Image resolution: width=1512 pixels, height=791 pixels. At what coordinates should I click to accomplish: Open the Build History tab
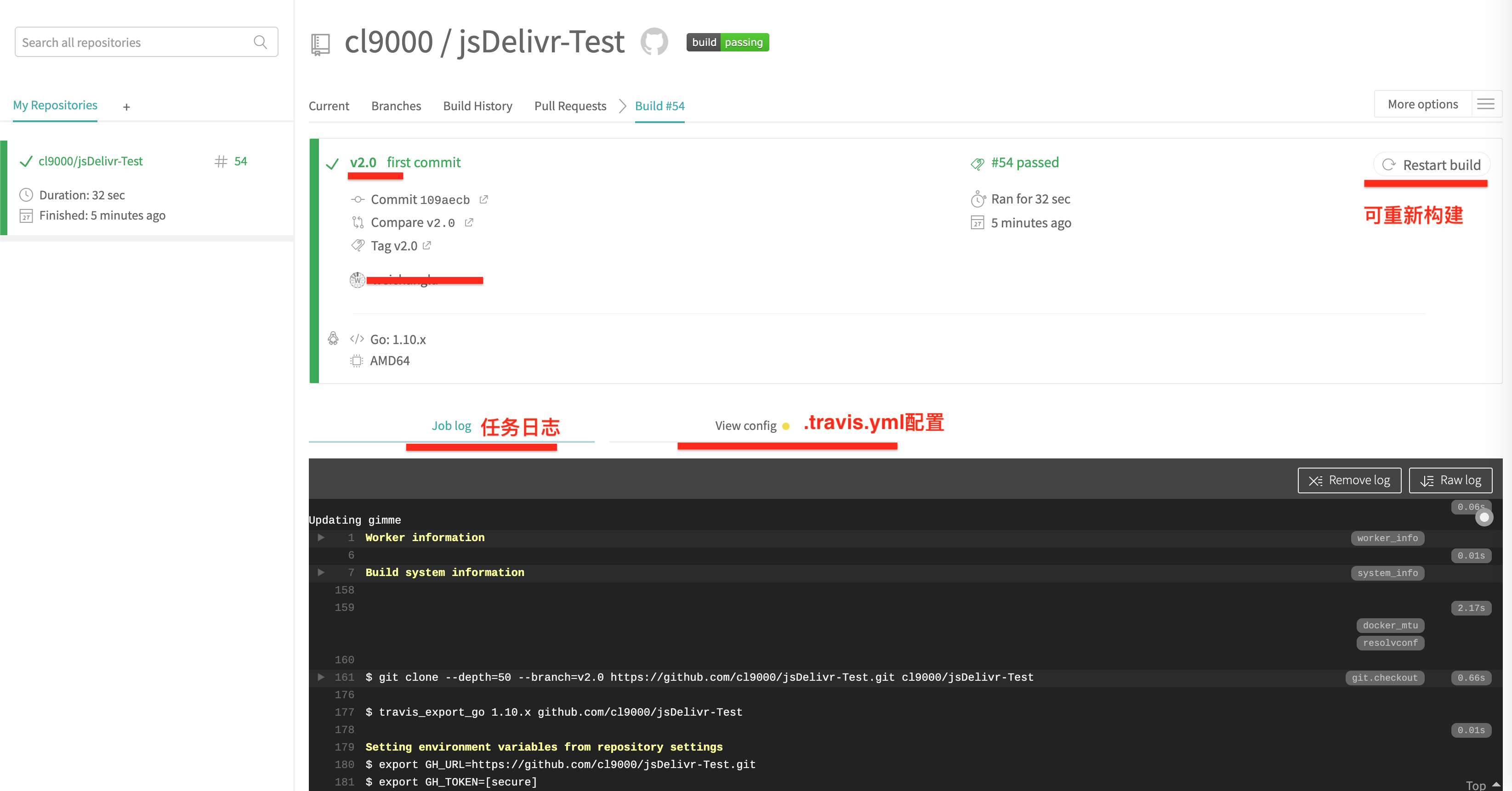pos(478,106)
